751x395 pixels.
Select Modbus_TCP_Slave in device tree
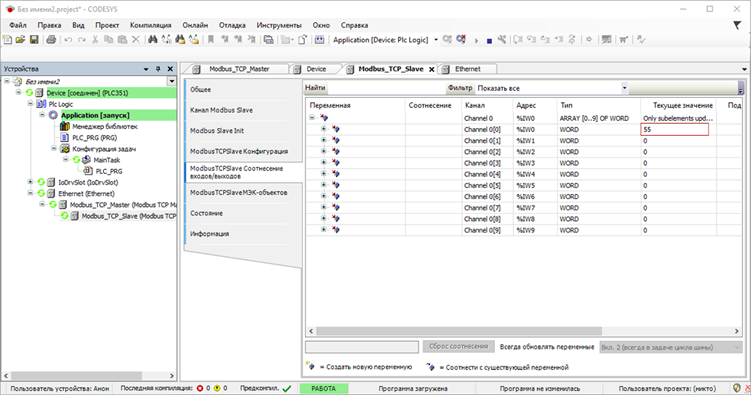pyautogui.click(x=128, y=216)
